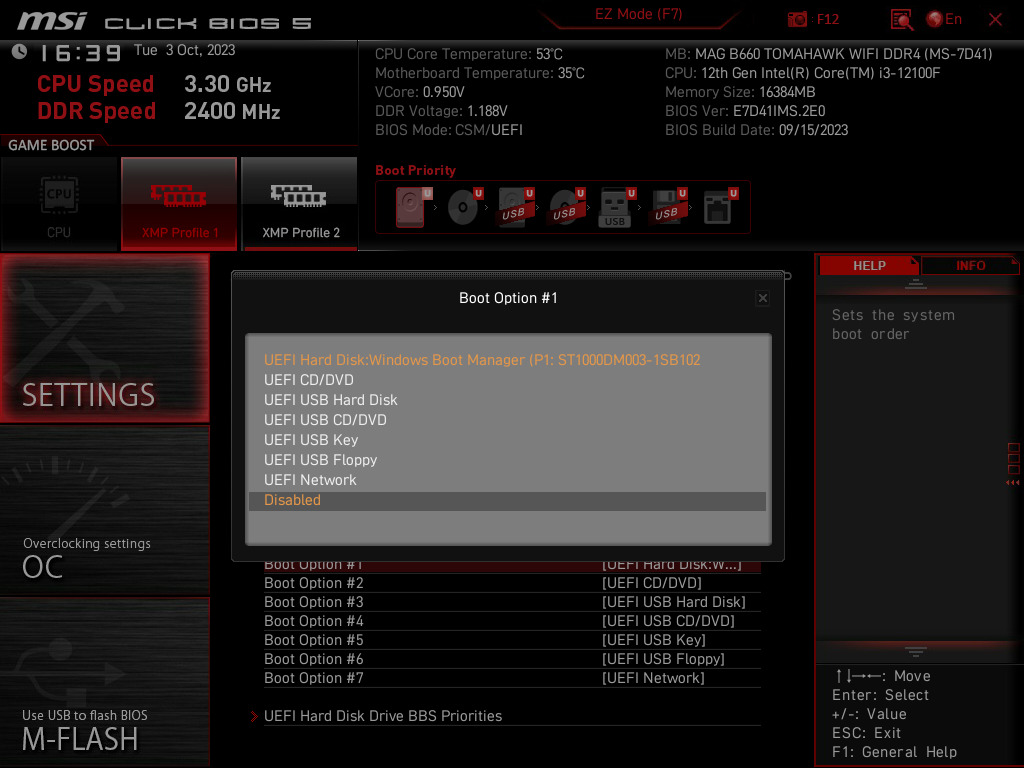
Task: Take a screenshot with the F12 camera icon
Action: [797, 20]
